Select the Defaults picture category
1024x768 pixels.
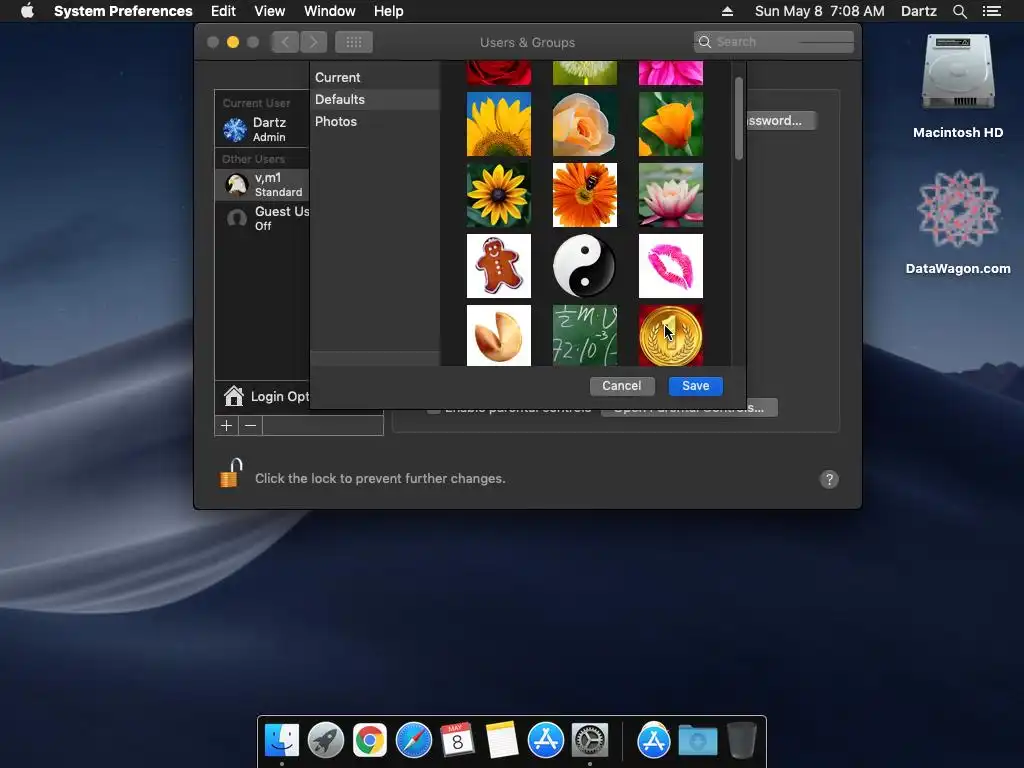click(x=375, y=99)
